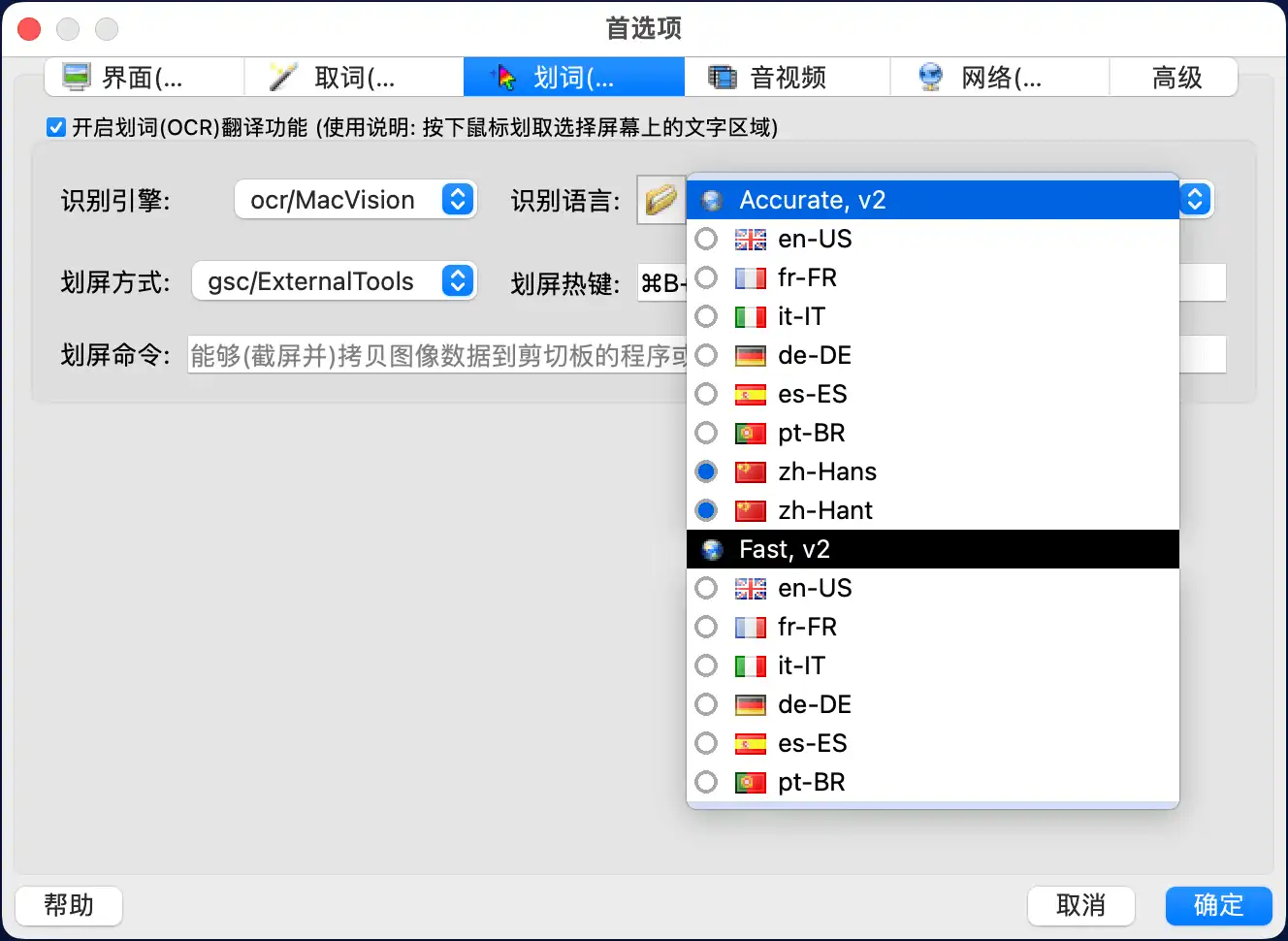Click the pt-BR flag under Fast, v2
This screenshot has height=941, width=1288.
coord(751,783)
